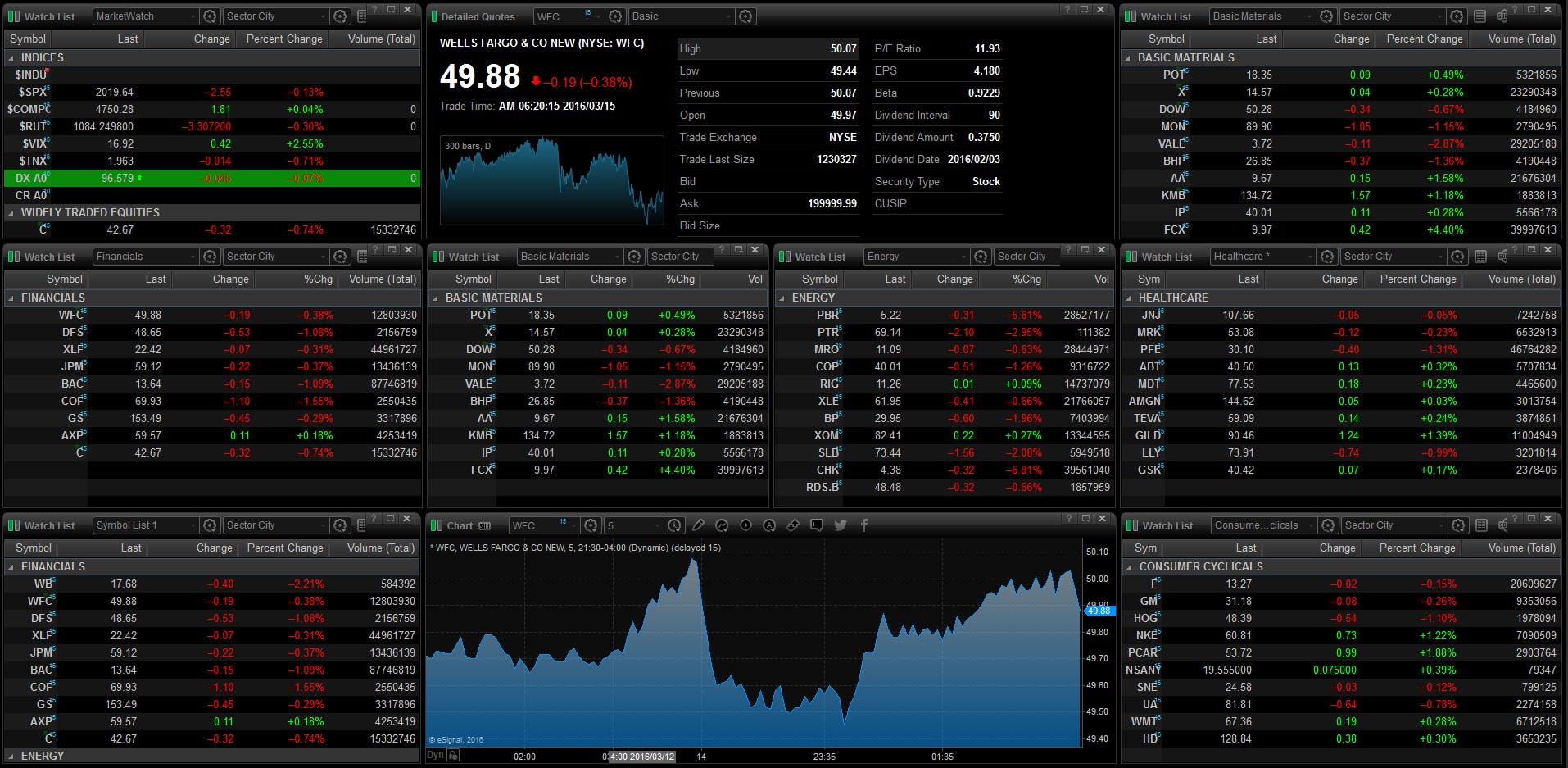Click the WFC symbol field in Detailed Quotes
Screen dimensions: 1568x768
pyautogui.click(x=568, y=16)
